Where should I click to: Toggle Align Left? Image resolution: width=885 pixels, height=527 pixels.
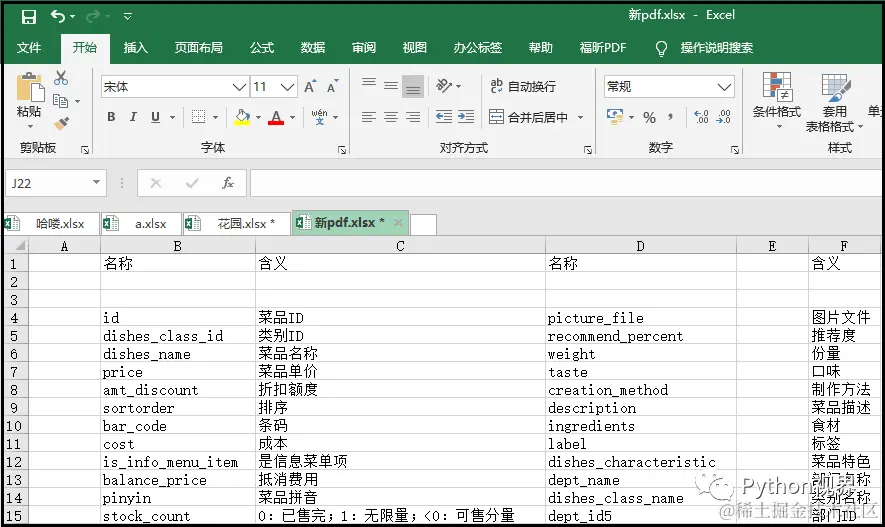369,117
